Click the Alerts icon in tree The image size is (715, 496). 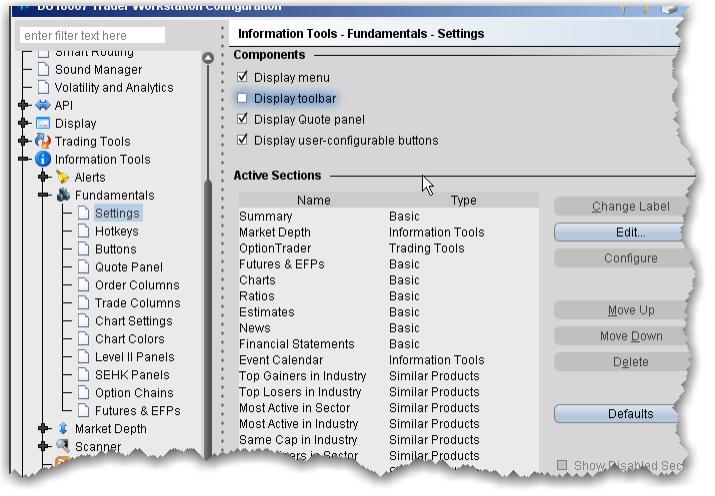(63, 178)
